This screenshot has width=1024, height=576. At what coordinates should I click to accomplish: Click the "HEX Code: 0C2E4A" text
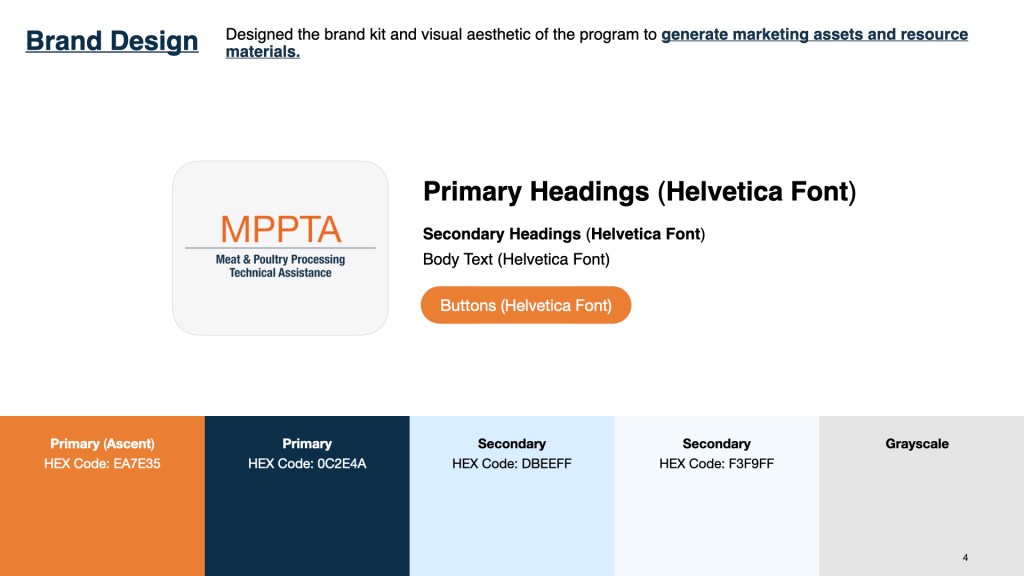pos(307,464)
